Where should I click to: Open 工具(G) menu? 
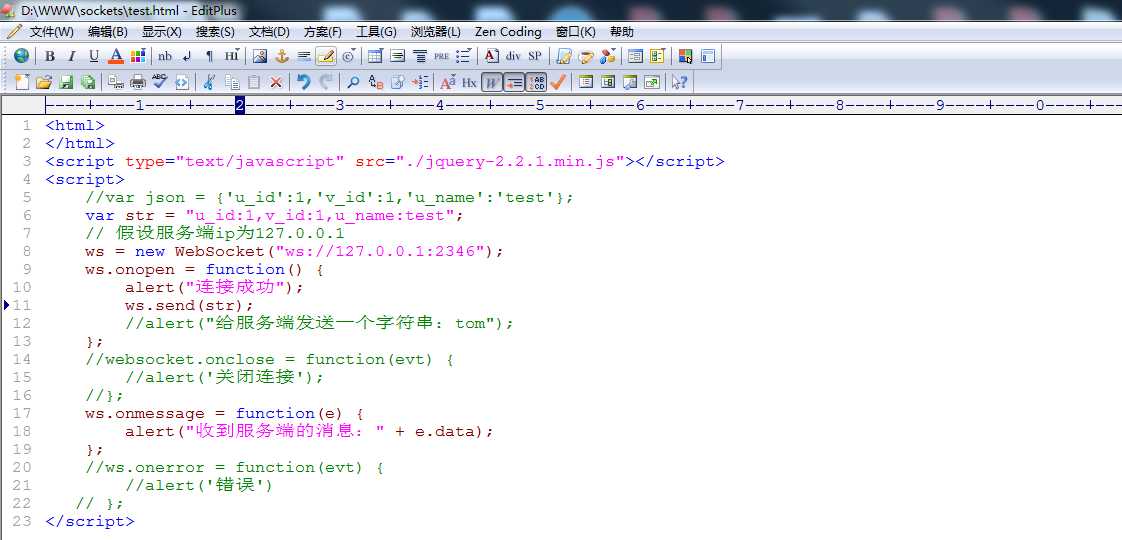[376, 31]
